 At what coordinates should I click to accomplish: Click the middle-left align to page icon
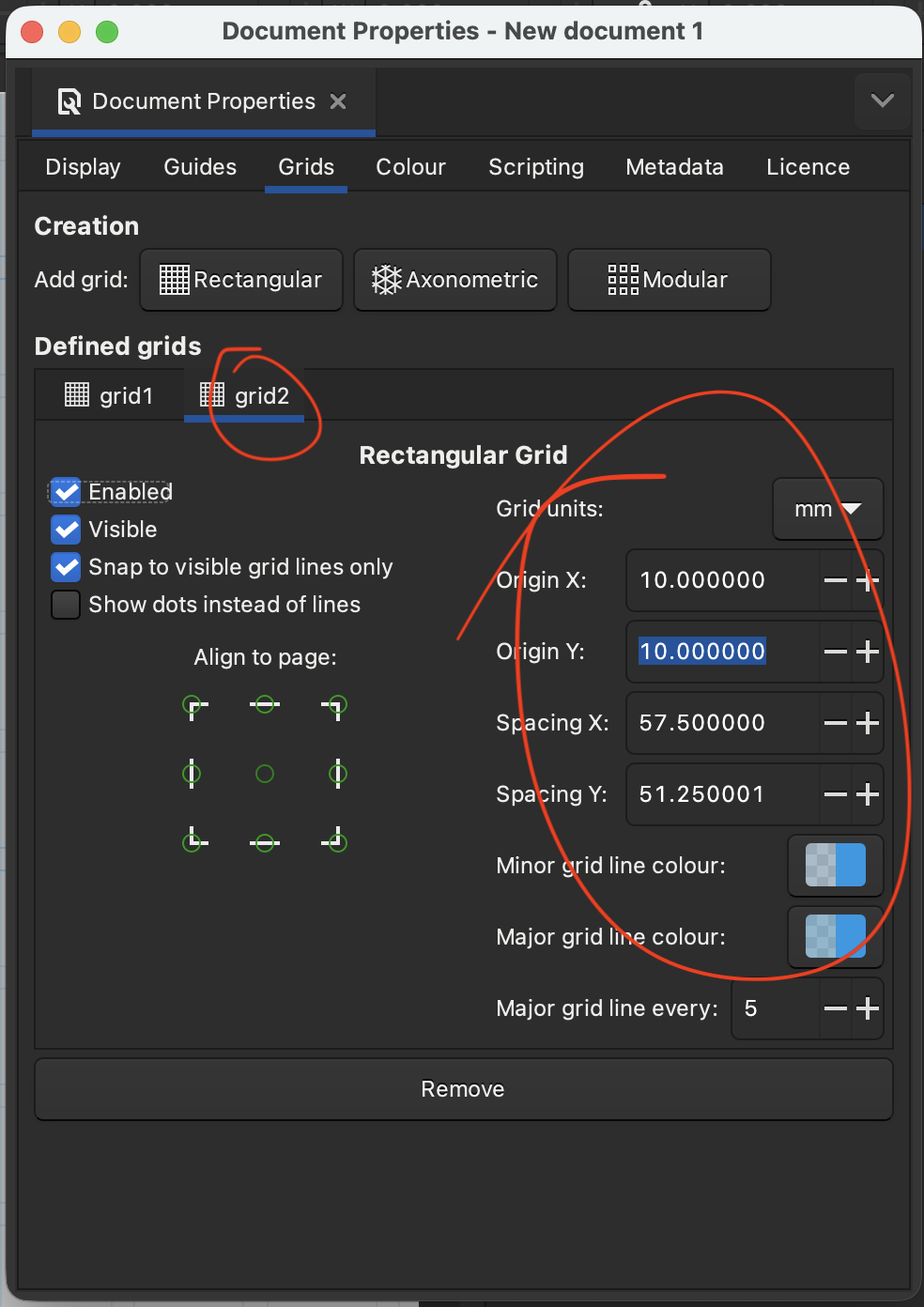[192, 774]
